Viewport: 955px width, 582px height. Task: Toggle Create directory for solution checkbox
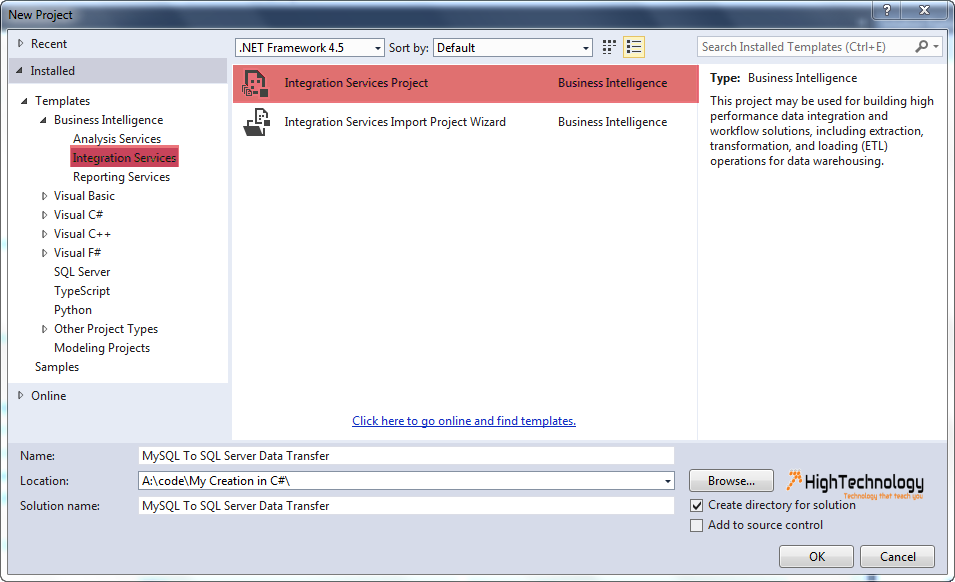[x=697, y=505]
